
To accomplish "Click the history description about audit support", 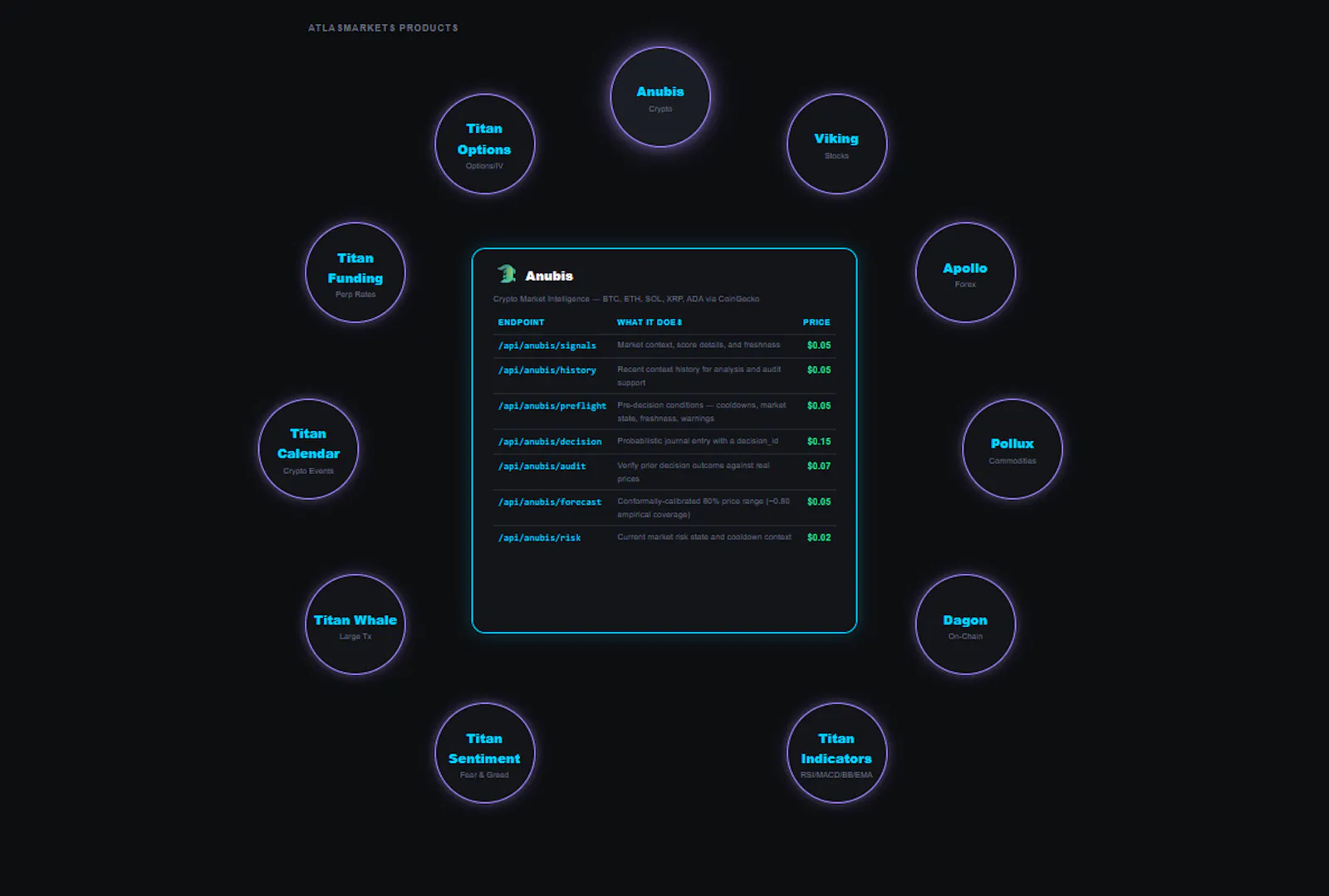I will (x=699, y=375).
